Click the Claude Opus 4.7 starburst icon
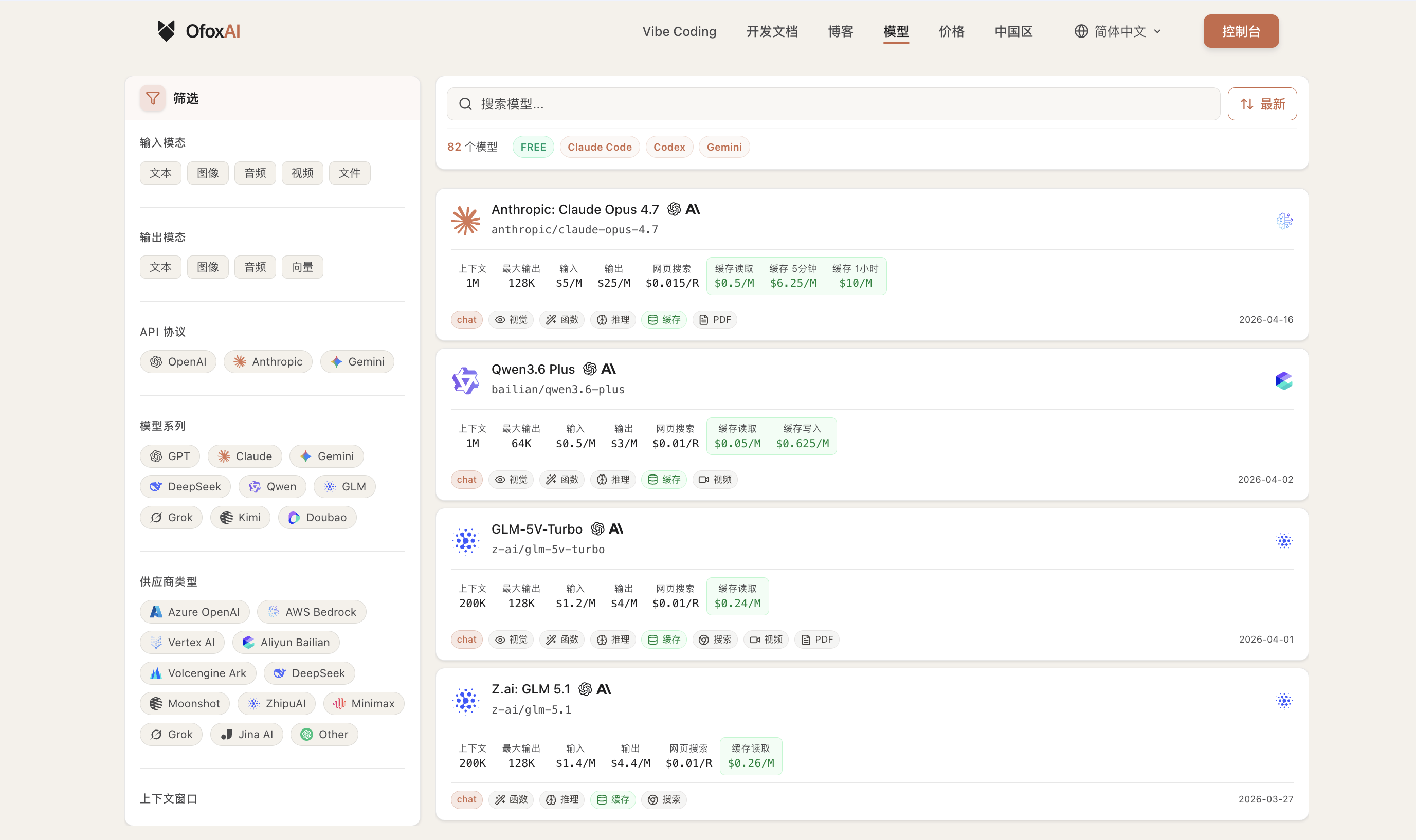This screenshot has width=1416, height=840. 465,220
